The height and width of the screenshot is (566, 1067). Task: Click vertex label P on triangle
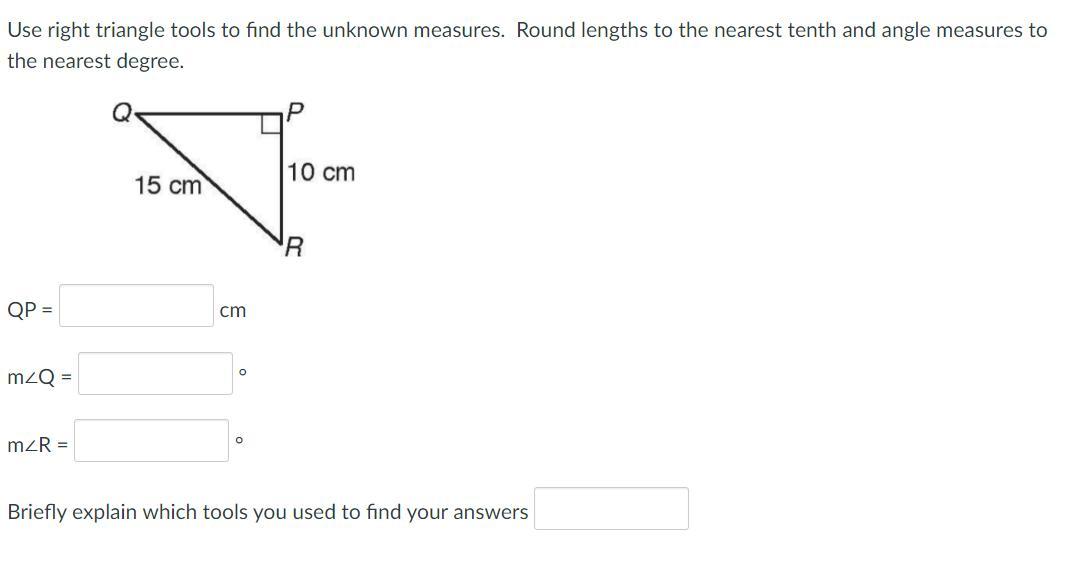pos(295,112)
